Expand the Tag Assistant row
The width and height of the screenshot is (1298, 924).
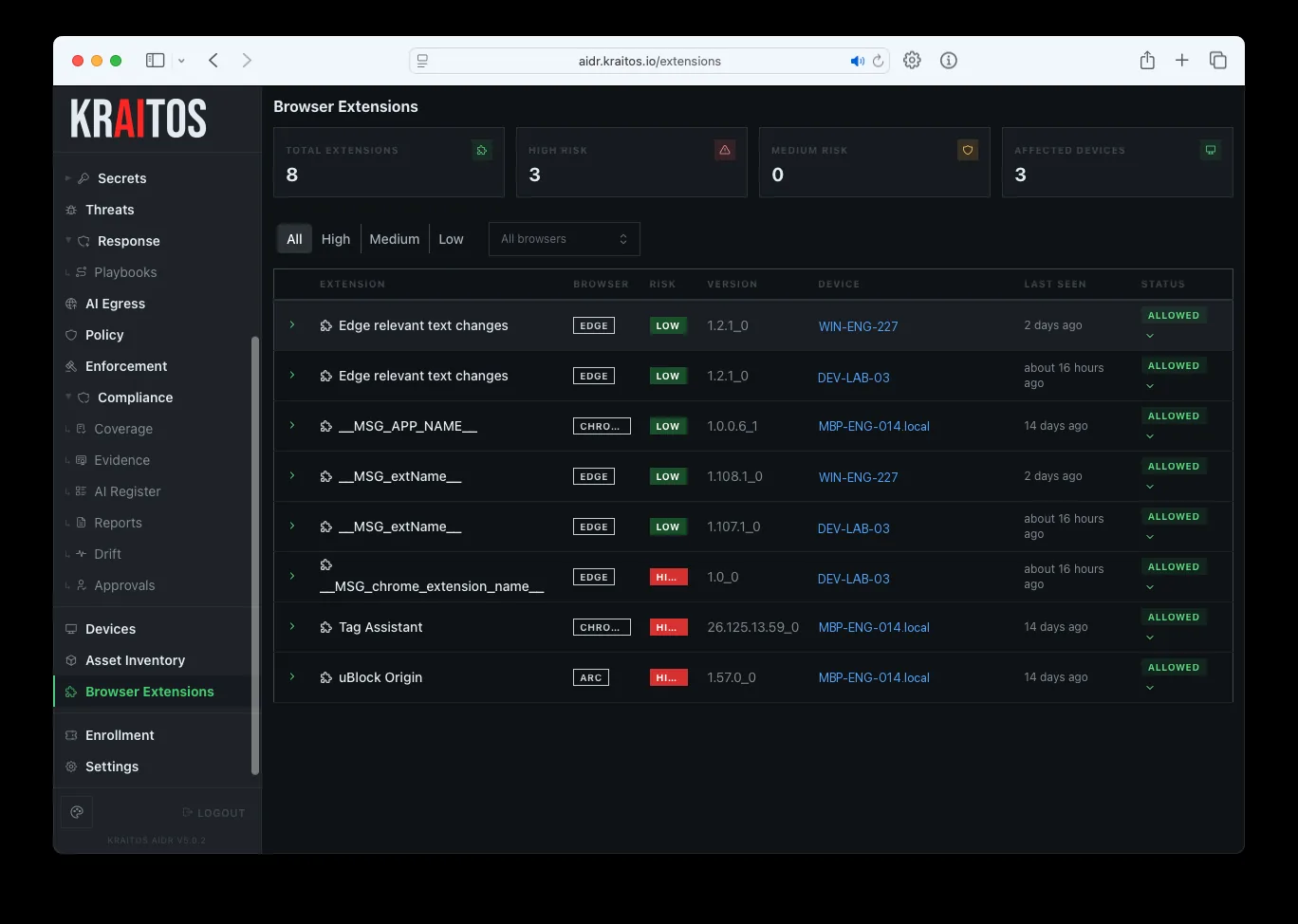coord(292,627)
